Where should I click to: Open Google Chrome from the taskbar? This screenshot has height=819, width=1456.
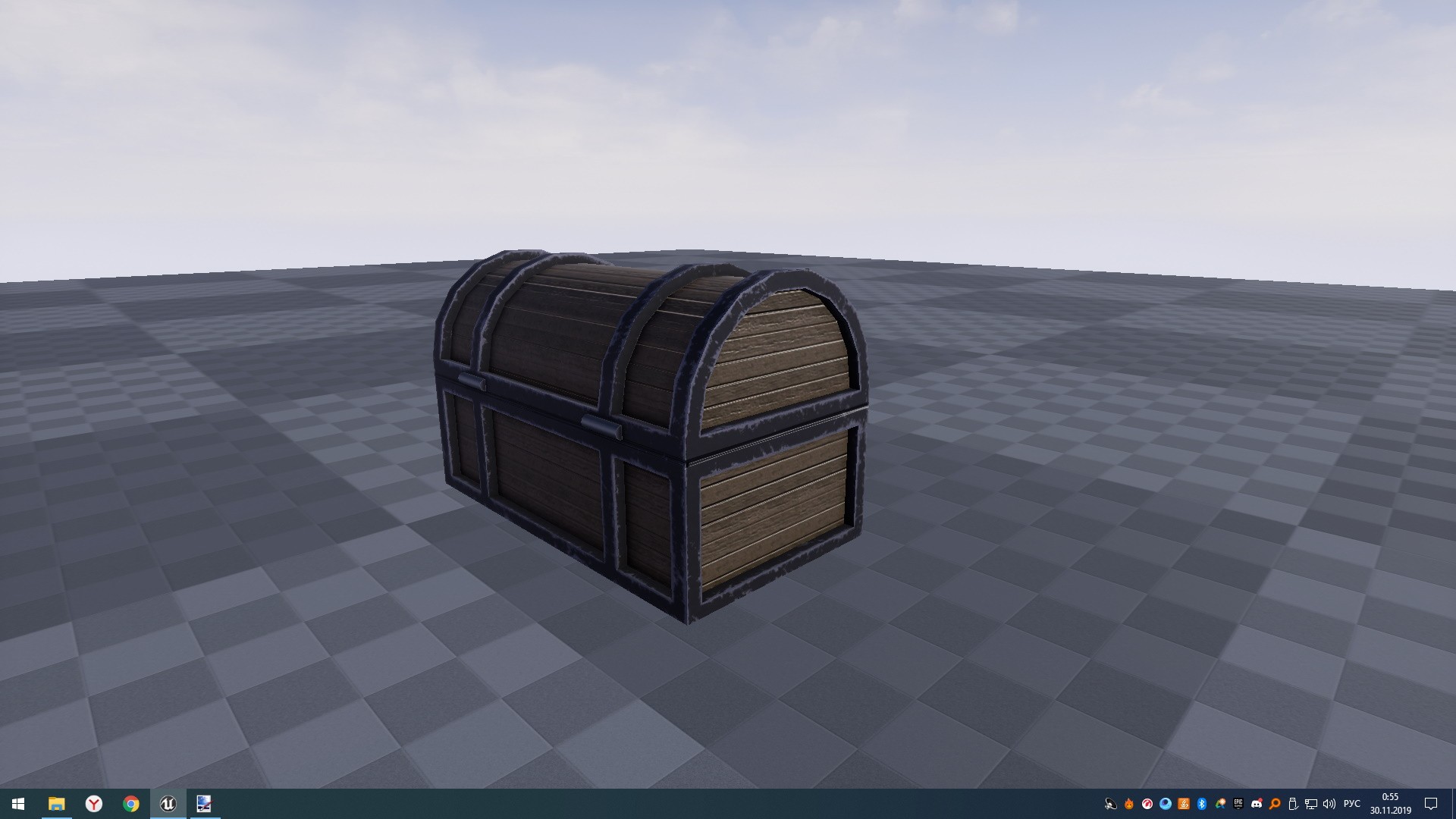tap(130, 803)
